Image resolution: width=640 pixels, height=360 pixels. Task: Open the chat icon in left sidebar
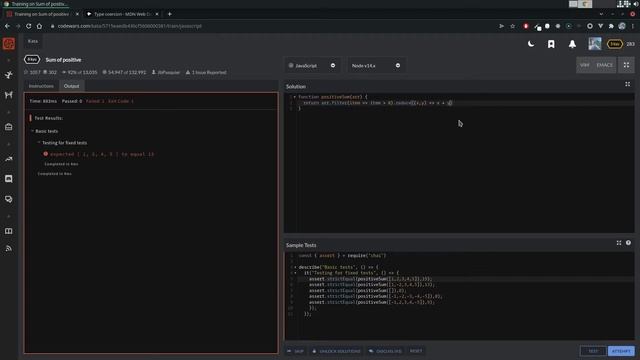9,179
